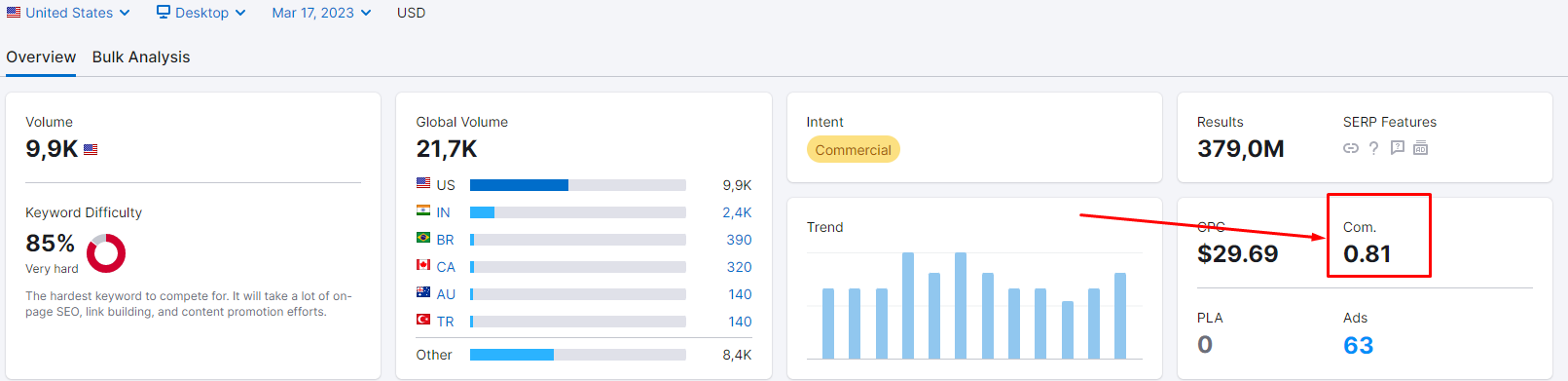Click the 320 volume value for CA

coord(739,267)
